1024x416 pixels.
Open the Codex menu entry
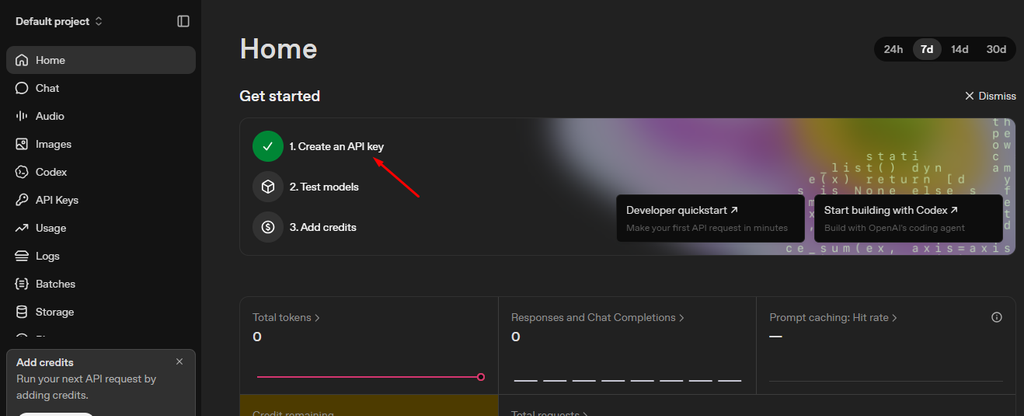pyautogui.click(x=52, y=172)
